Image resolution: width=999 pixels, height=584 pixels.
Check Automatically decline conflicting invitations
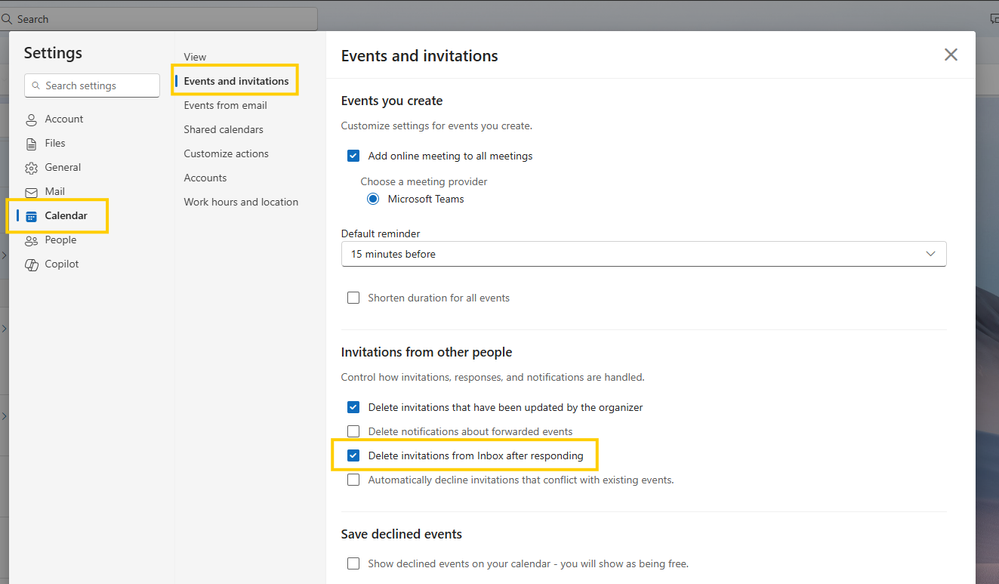point(353,480)
